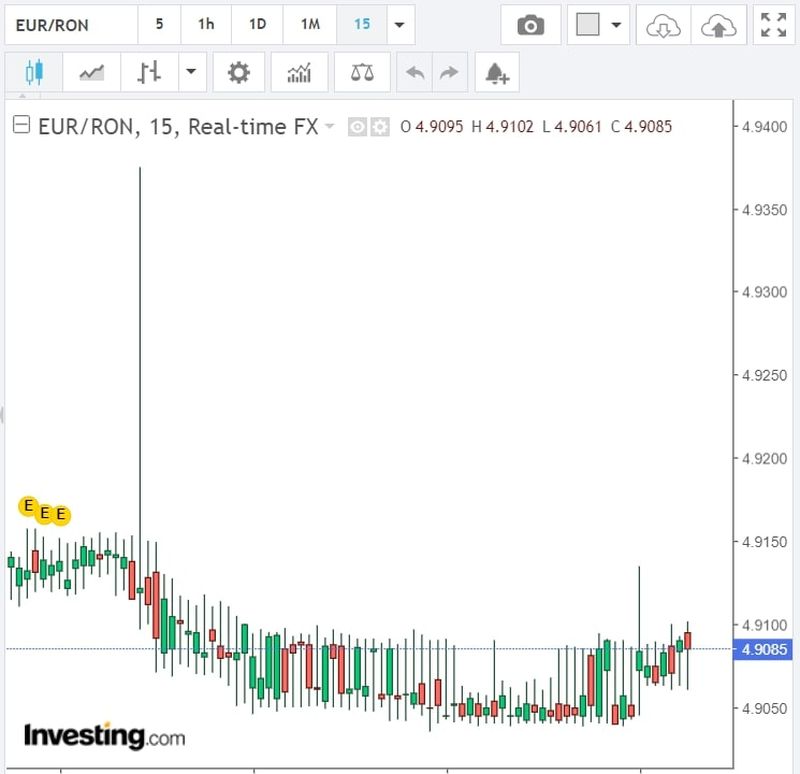
Task: Load chart layout from cloud
Action: coord(663,25)
